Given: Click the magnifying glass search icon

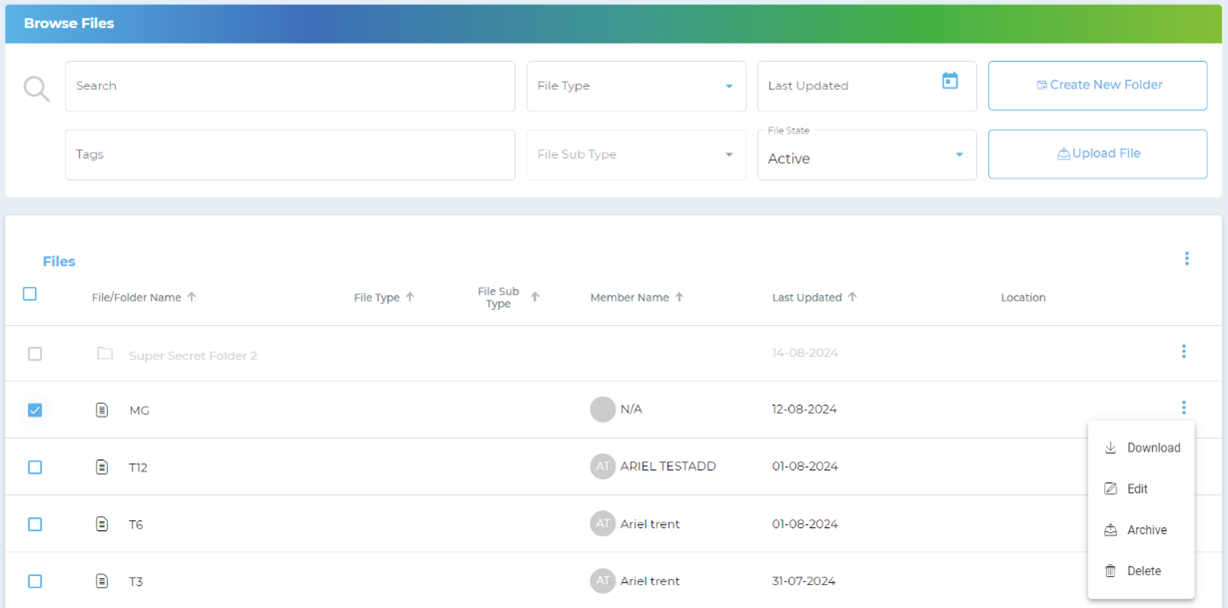Looking at the screenshot, I should (37, 88).
